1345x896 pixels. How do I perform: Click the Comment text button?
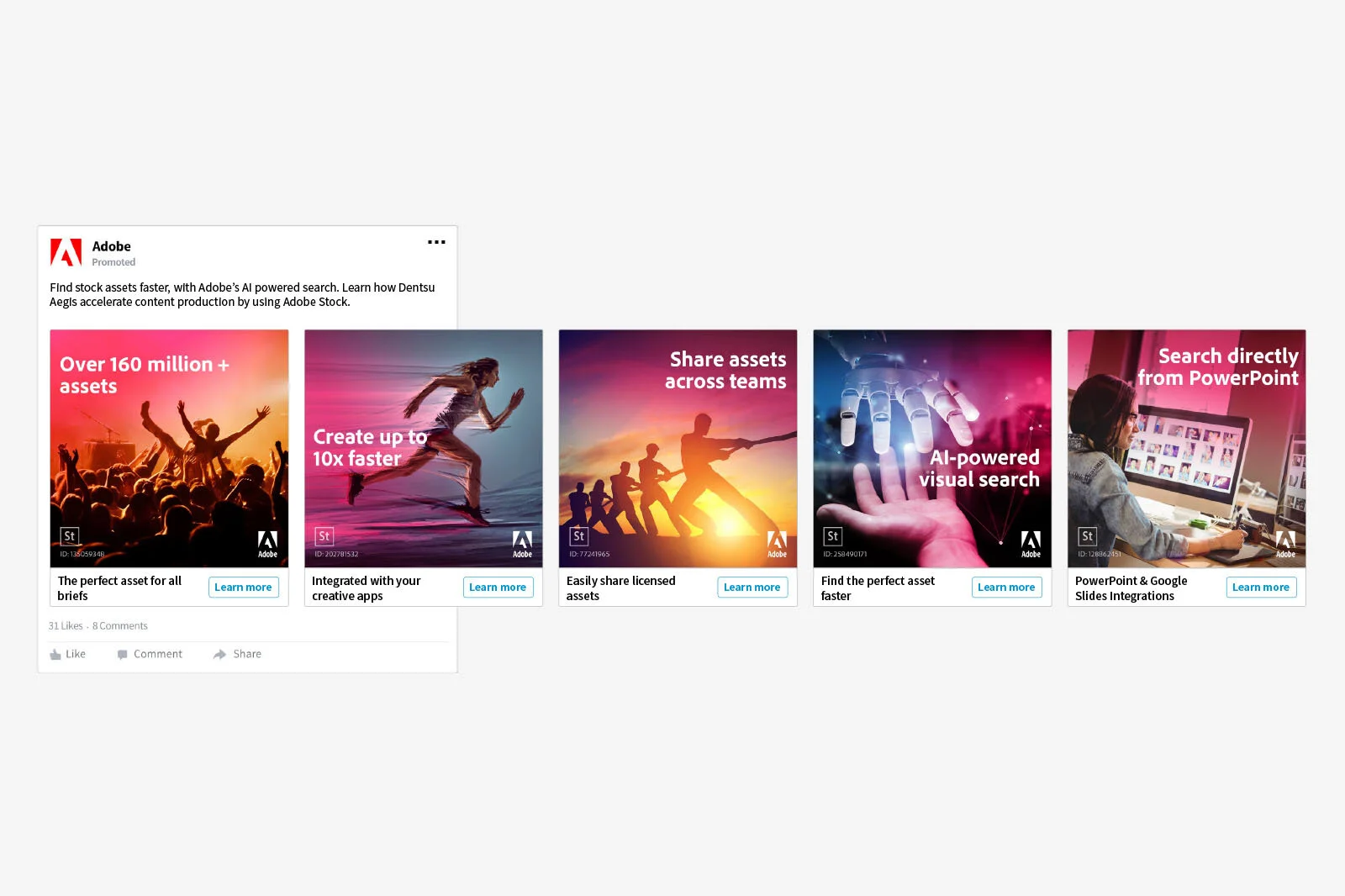pos(158,654)
